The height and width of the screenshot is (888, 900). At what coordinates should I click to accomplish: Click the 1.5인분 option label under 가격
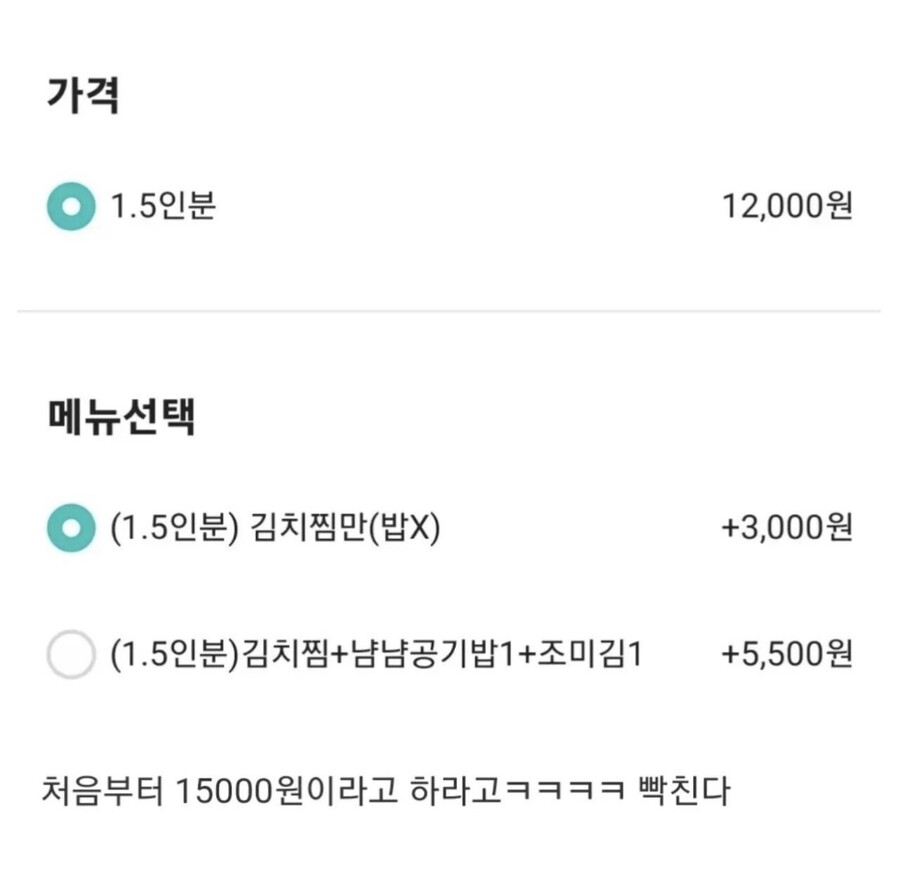(x=163, y=207)
